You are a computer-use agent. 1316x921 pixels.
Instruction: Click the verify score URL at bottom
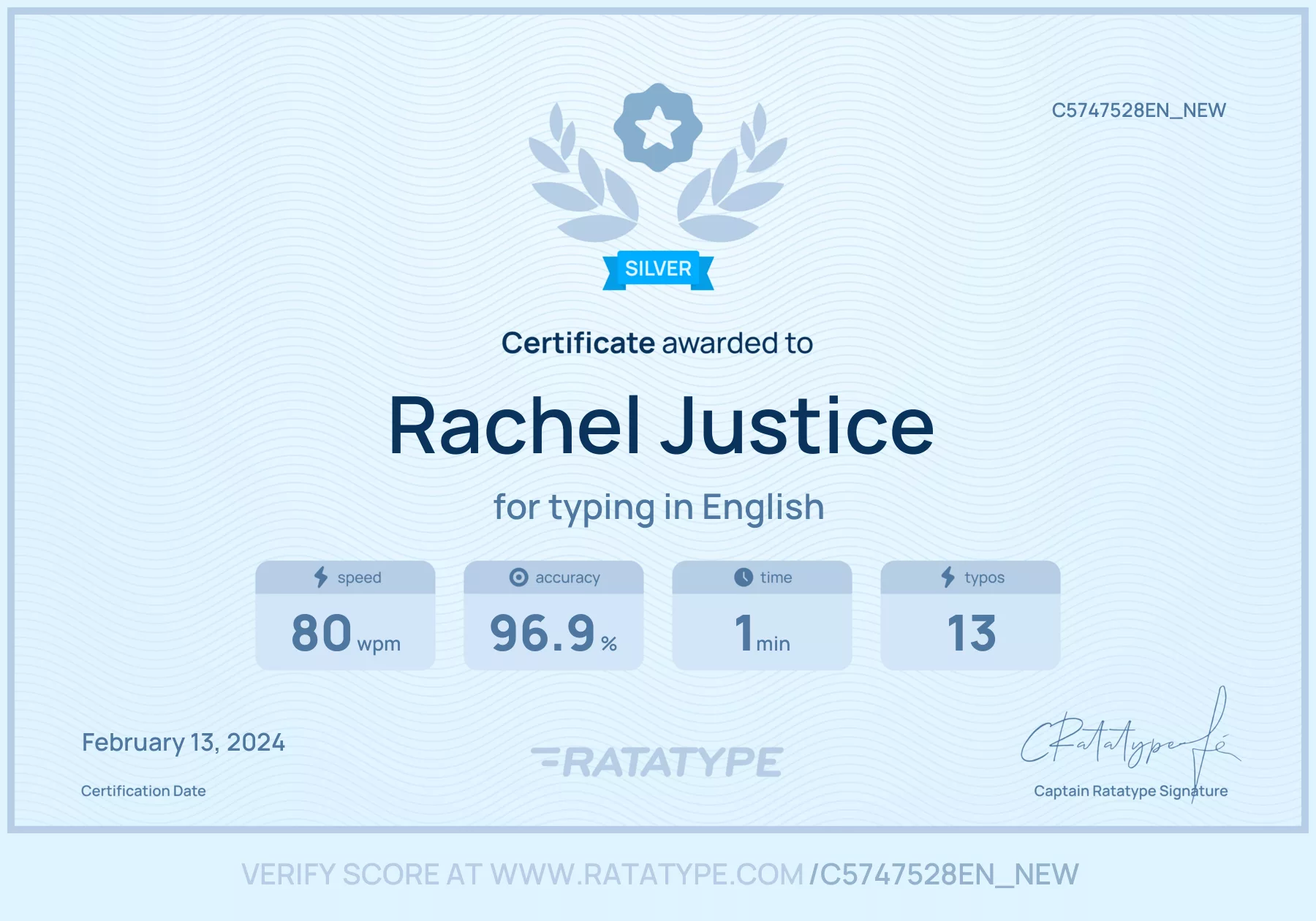point(660,874)
